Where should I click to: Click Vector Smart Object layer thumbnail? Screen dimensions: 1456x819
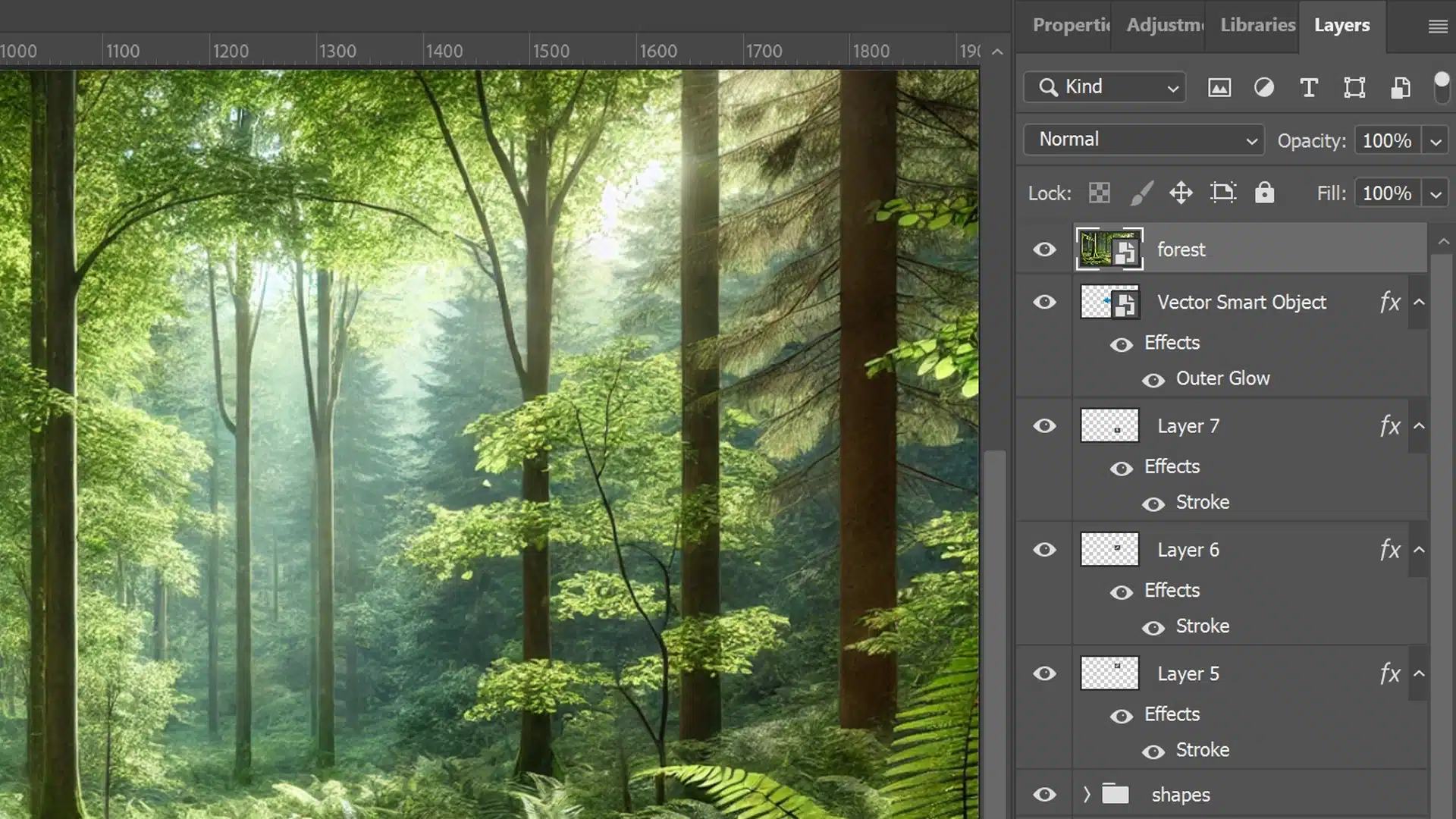pyautogui.click(x=1109, y=302)
